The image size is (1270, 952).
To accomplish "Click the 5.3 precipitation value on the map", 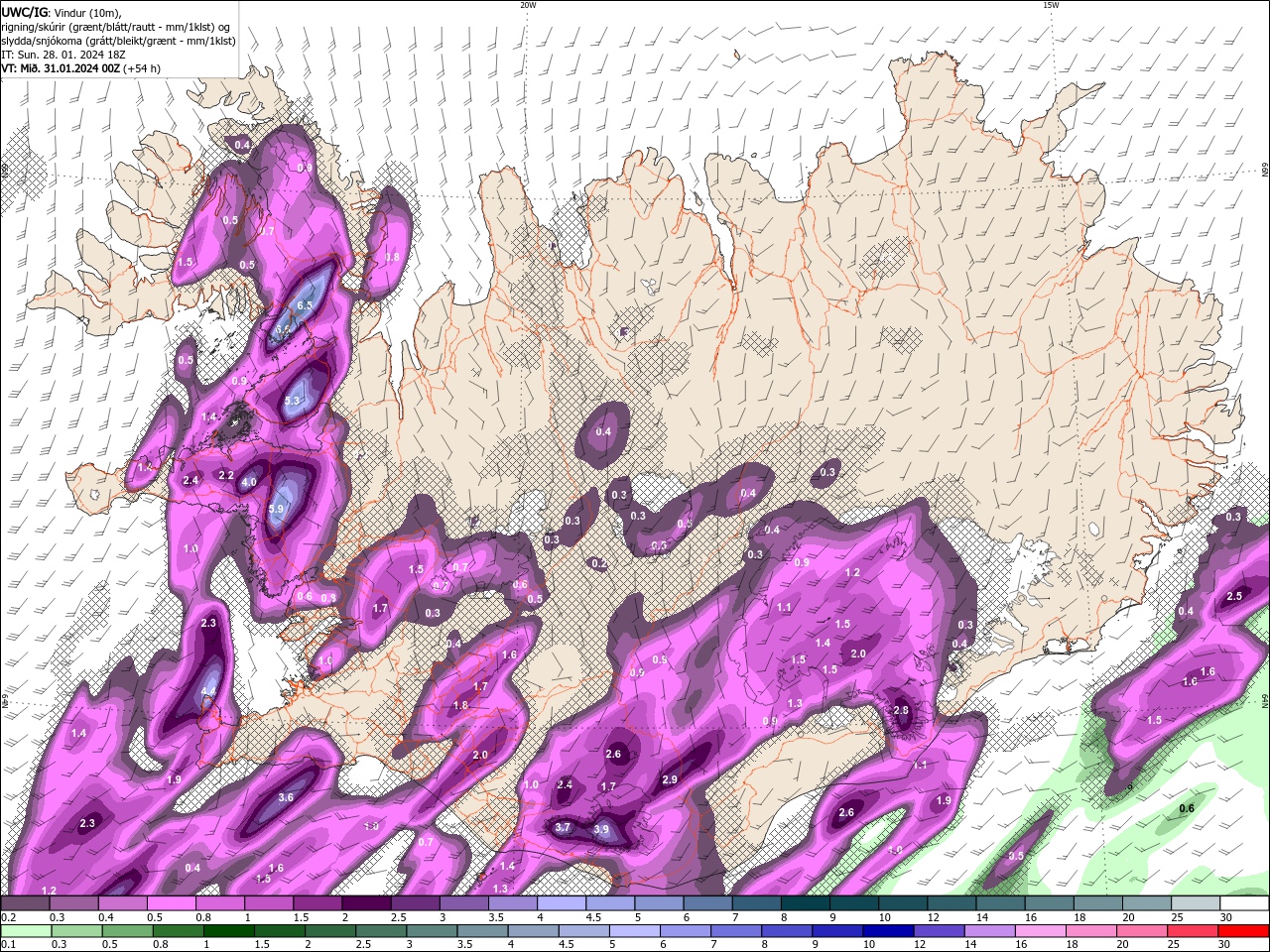I will coord(292,401).
